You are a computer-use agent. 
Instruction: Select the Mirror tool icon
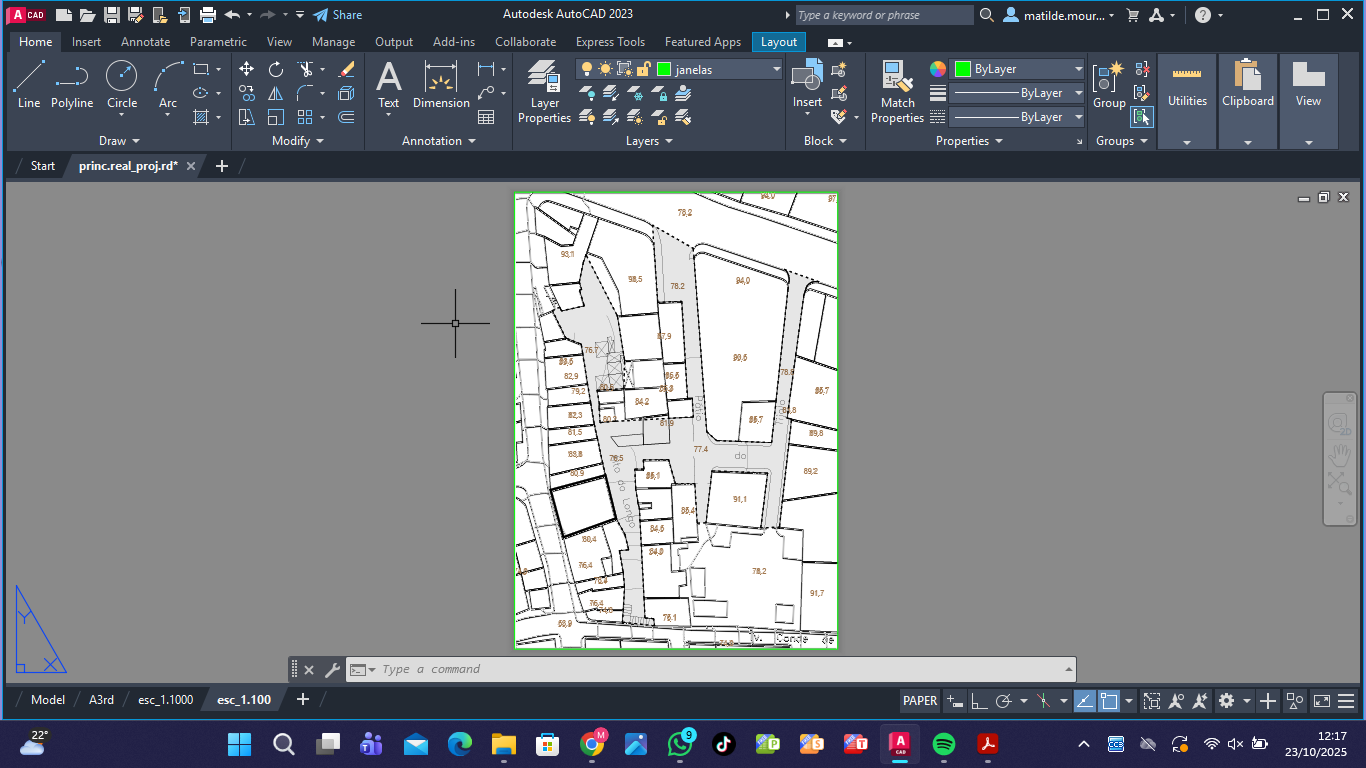pos(276,93)
